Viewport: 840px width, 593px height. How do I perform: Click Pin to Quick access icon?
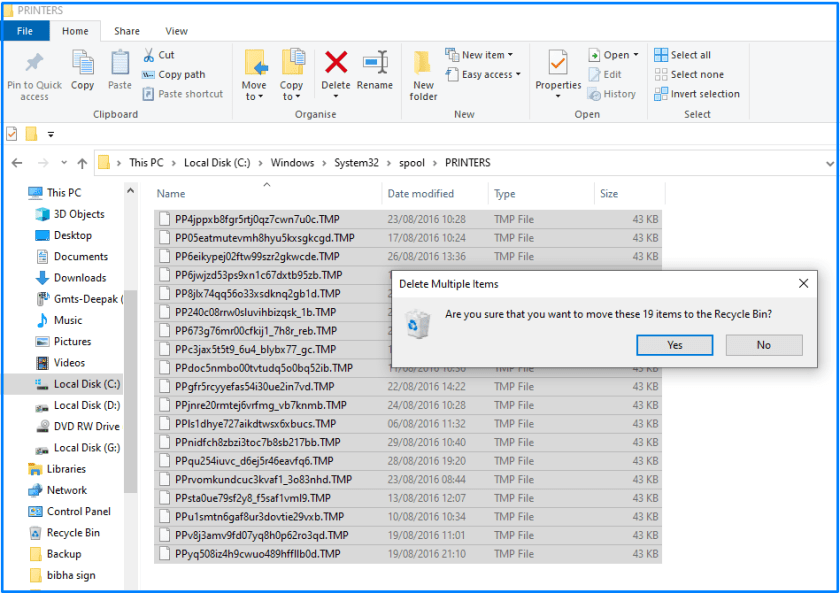coord(34,63)
